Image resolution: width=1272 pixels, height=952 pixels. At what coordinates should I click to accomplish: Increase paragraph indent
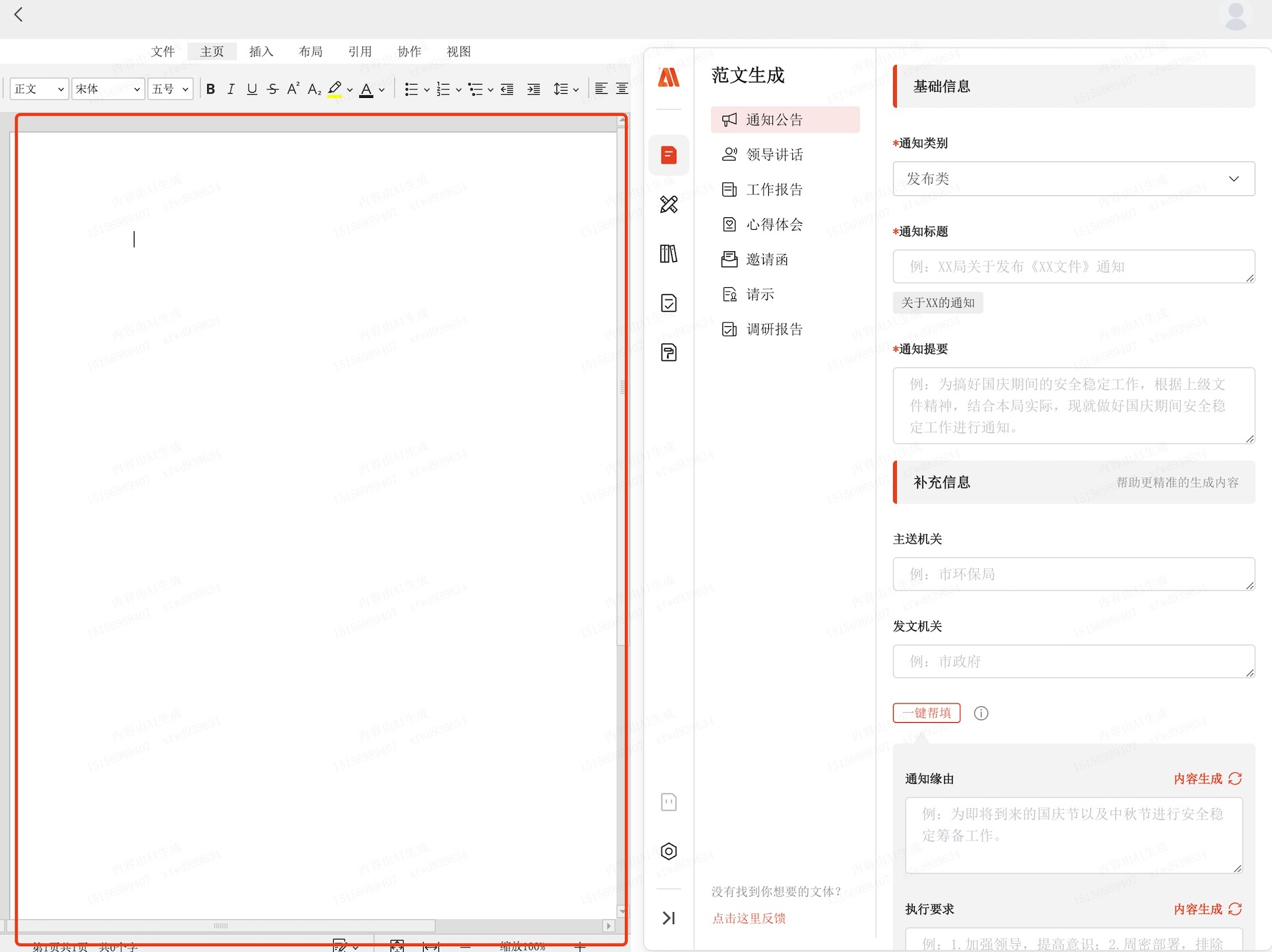pyautogui.click(x=534, y=89)
